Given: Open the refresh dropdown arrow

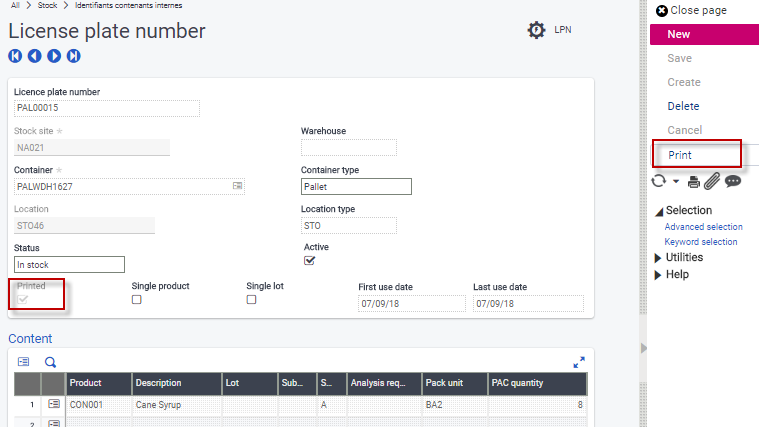Looking at the screenshot, I should (676, 182).
